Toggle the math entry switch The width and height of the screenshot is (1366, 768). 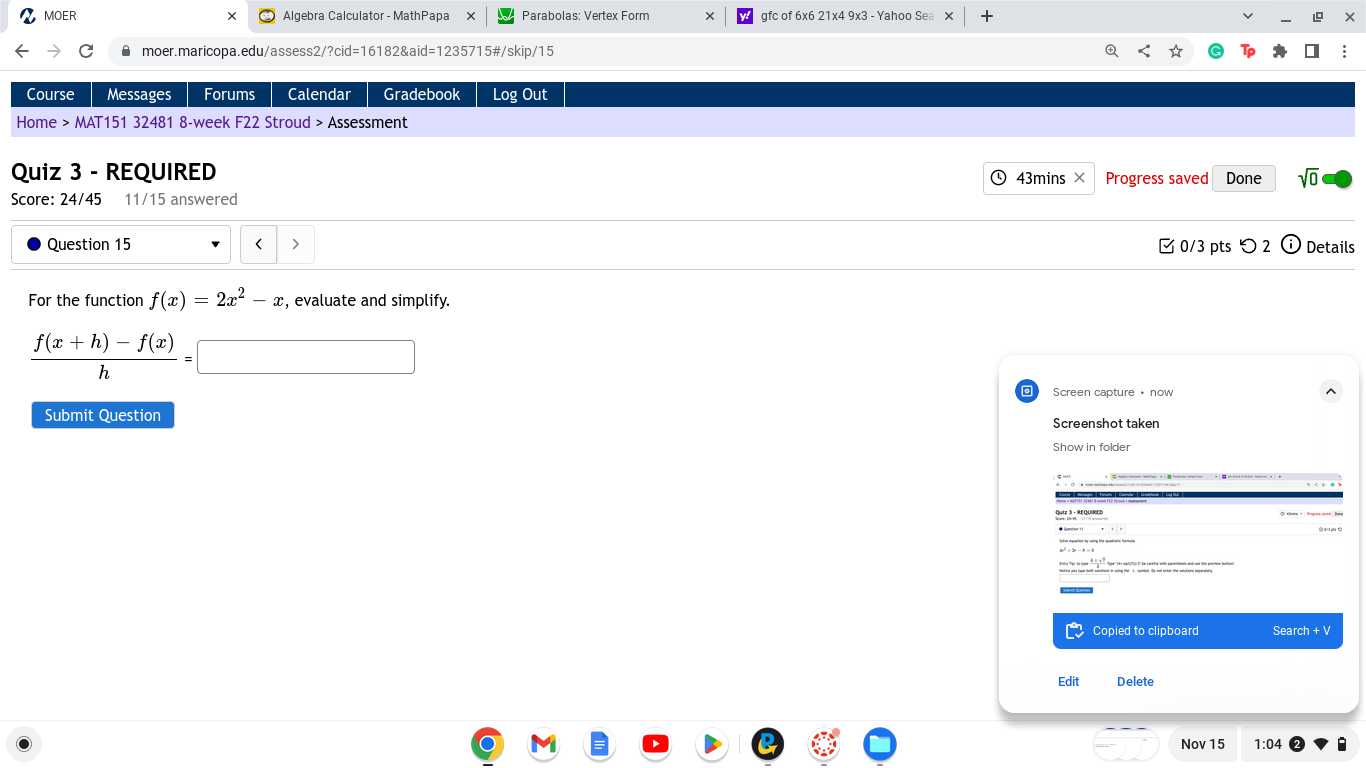[1337, 179]
